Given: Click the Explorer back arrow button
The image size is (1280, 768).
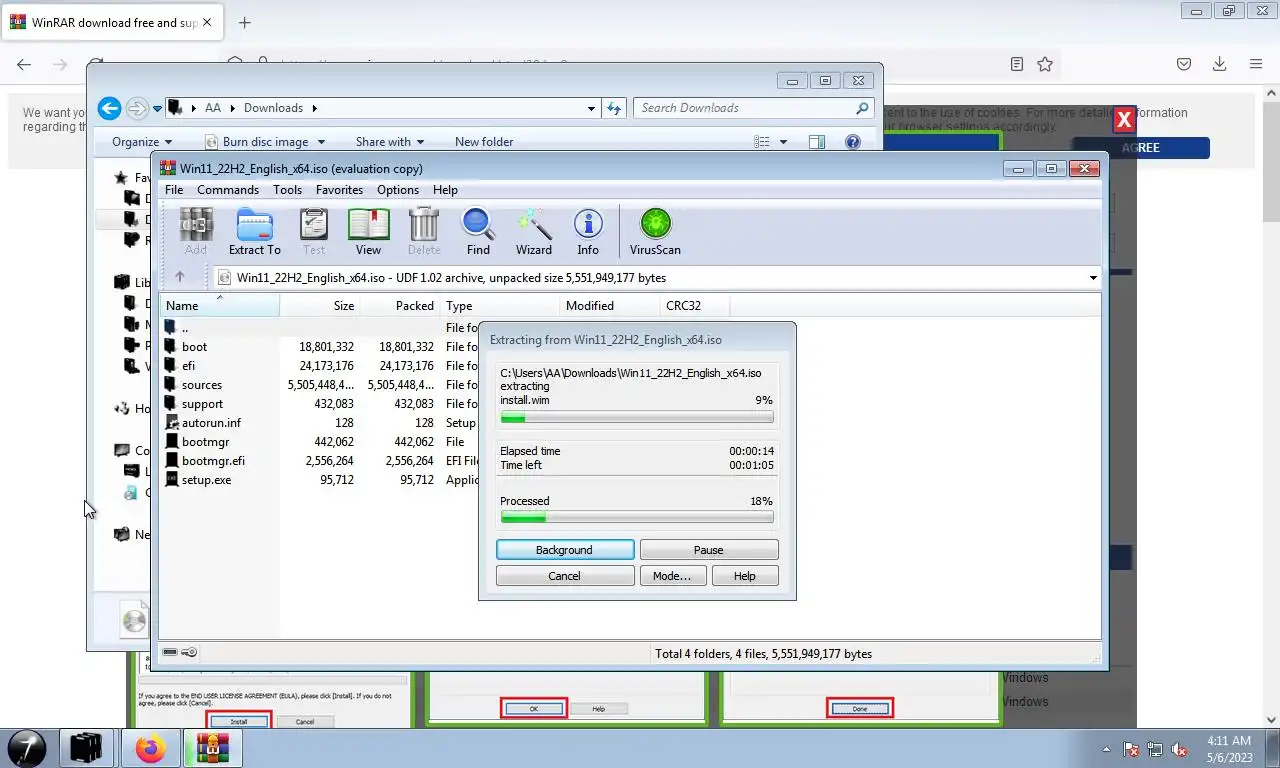Looking at the screenshot, I should [x=110, y=108].
